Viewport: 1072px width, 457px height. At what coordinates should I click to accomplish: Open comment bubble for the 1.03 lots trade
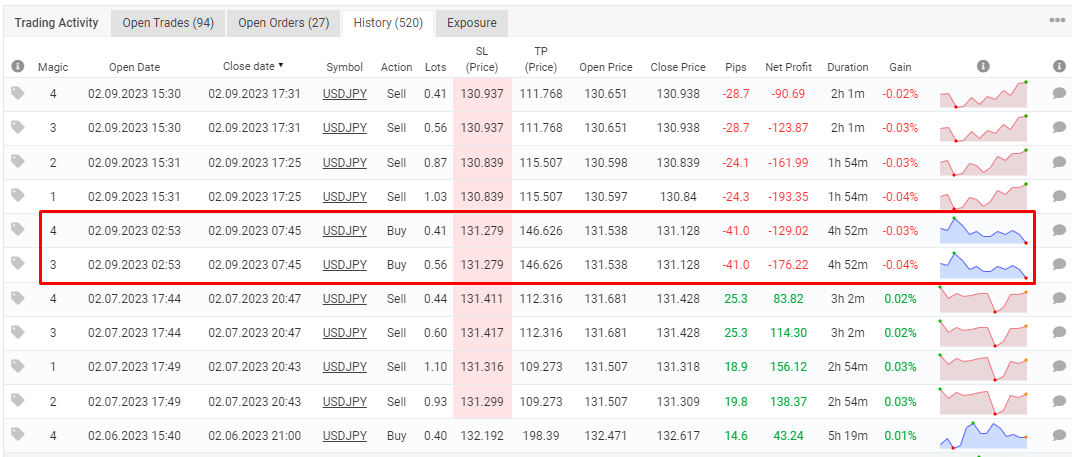(1059, 196)
